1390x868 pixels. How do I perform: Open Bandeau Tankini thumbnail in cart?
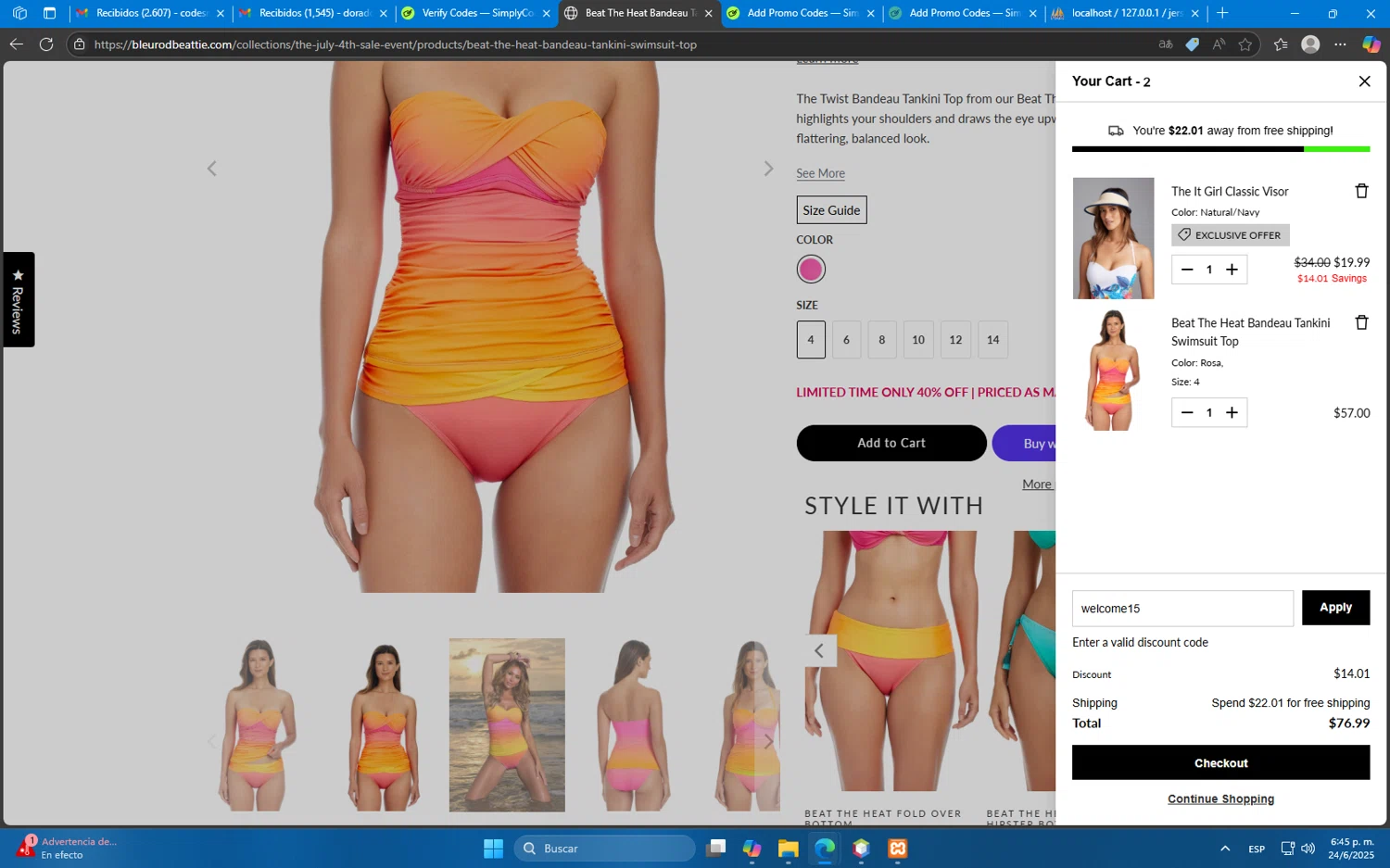tap(1113, 370)
